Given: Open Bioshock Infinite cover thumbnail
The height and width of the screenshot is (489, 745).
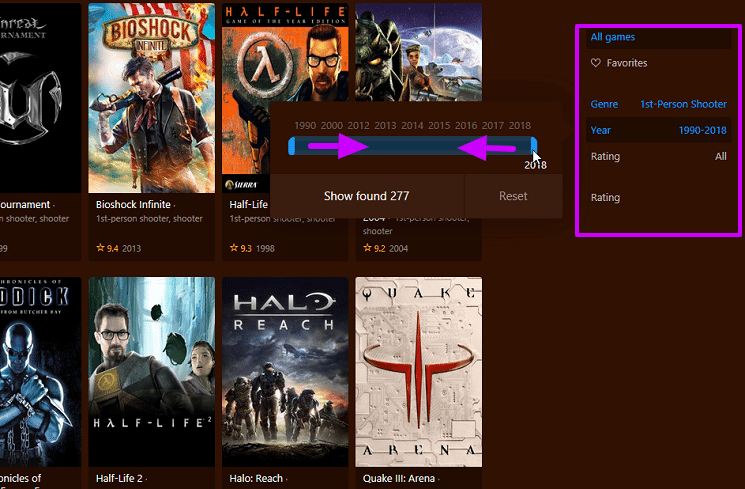Looking at the screenshot, I should [x=152, y=98].
